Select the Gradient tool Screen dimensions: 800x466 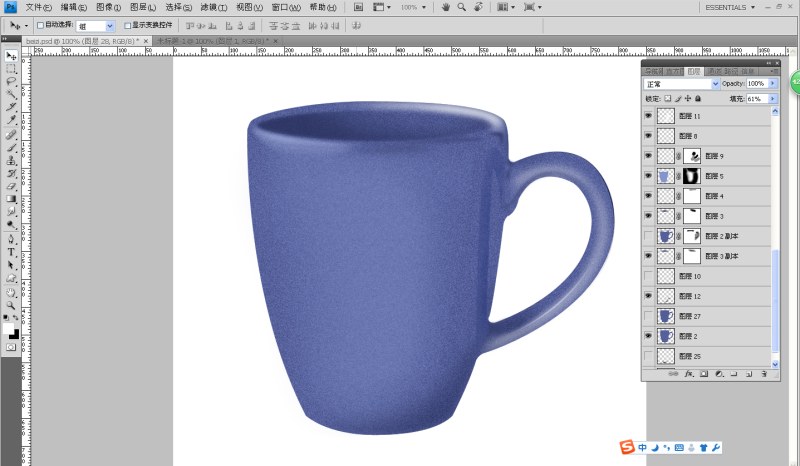pyautogui.click(x=11, y=199)
